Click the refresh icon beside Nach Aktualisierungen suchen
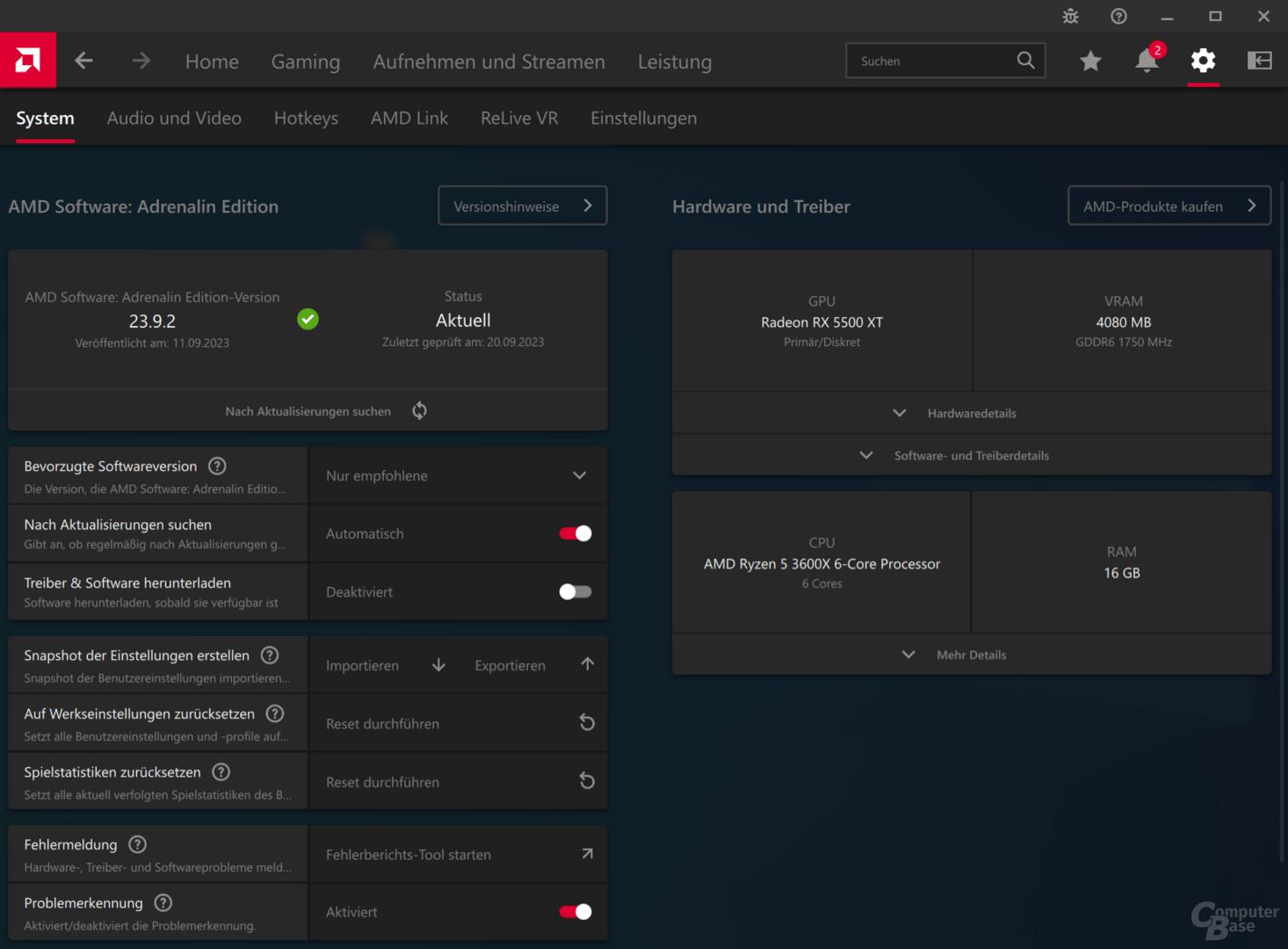 [x=419, y=410]
